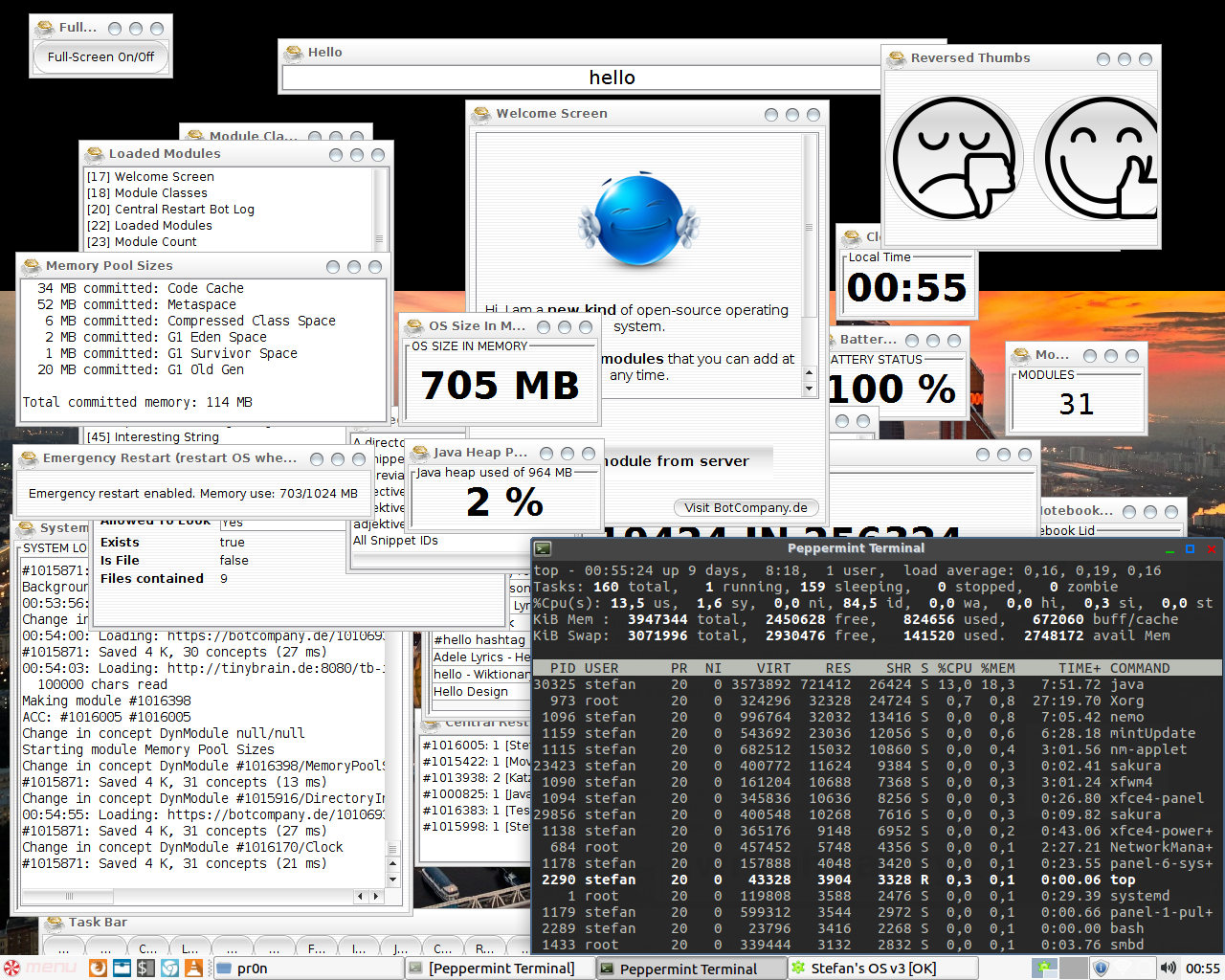Click the volume speaker tray icon
Viewport: 1225px width, 980px height.
pos(1168,968)
